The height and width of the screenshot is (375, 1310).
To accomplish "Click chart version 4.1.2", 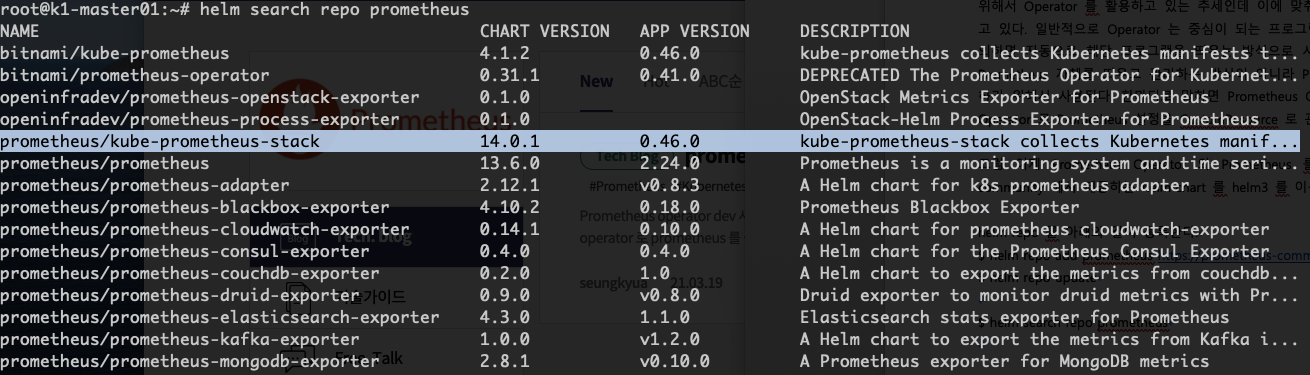I will 505,53.
